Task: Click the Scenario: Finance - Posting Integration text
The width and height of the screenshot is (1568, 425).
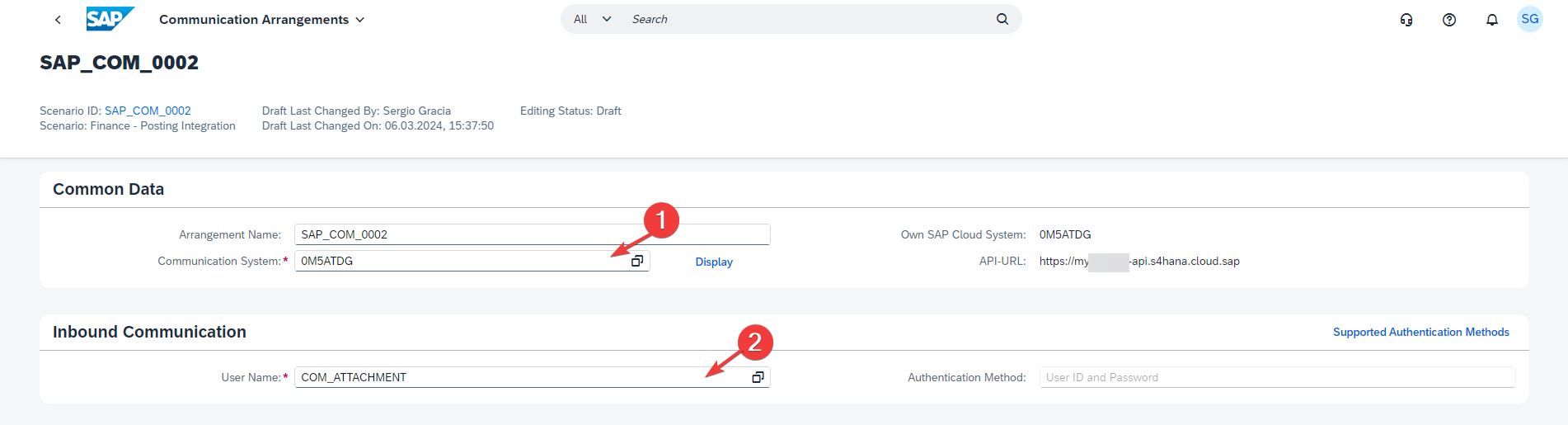Action: tap(138, 125)
